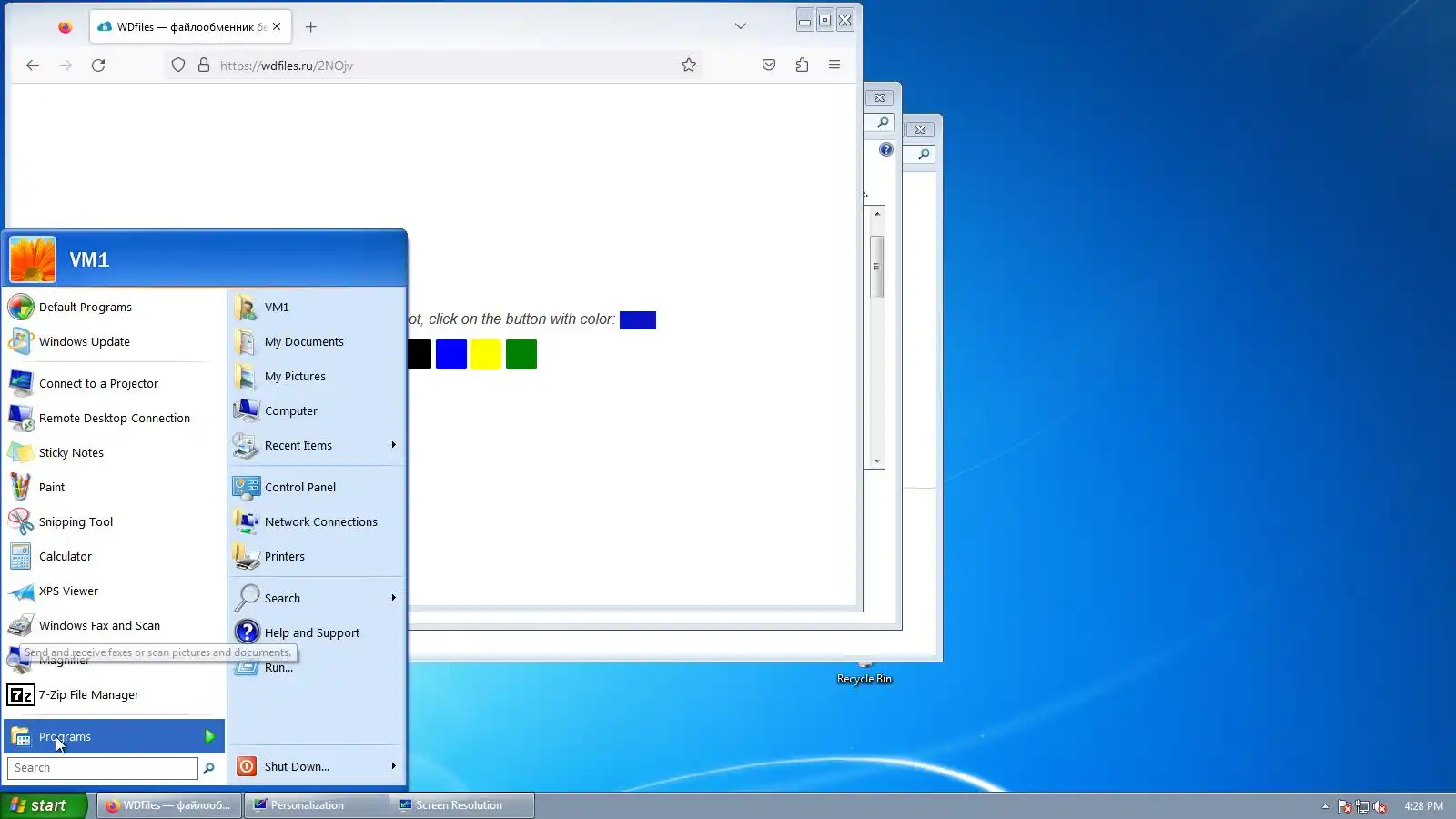Open the VM1 user folder

(316, 307)
